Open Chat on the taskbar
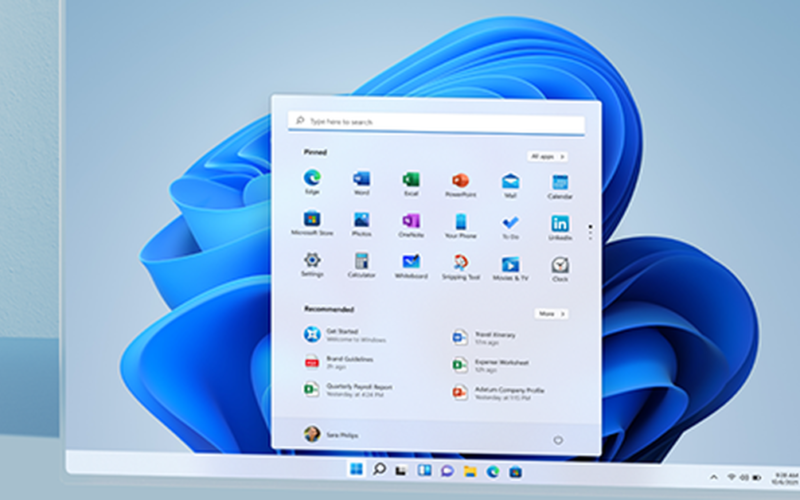 tap(447, 471)
